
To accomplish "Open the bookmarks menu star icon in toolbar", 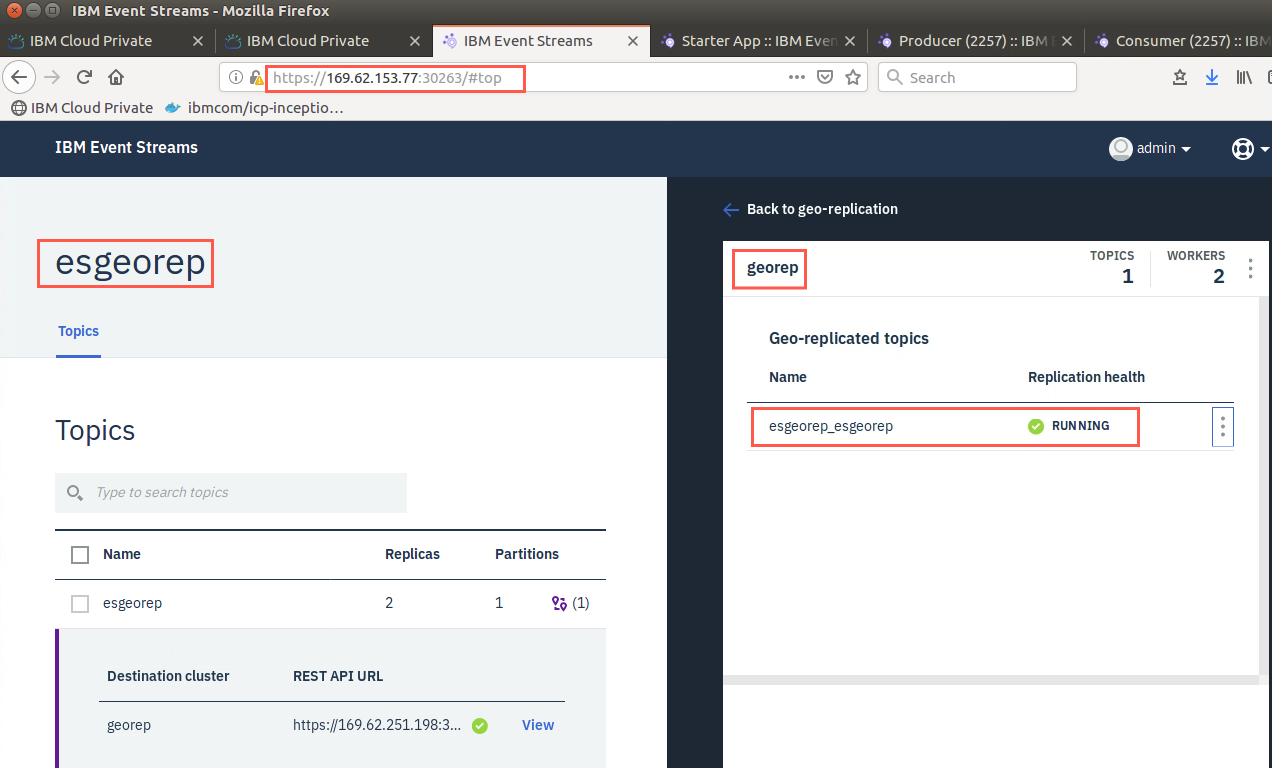I will 1180,77.
